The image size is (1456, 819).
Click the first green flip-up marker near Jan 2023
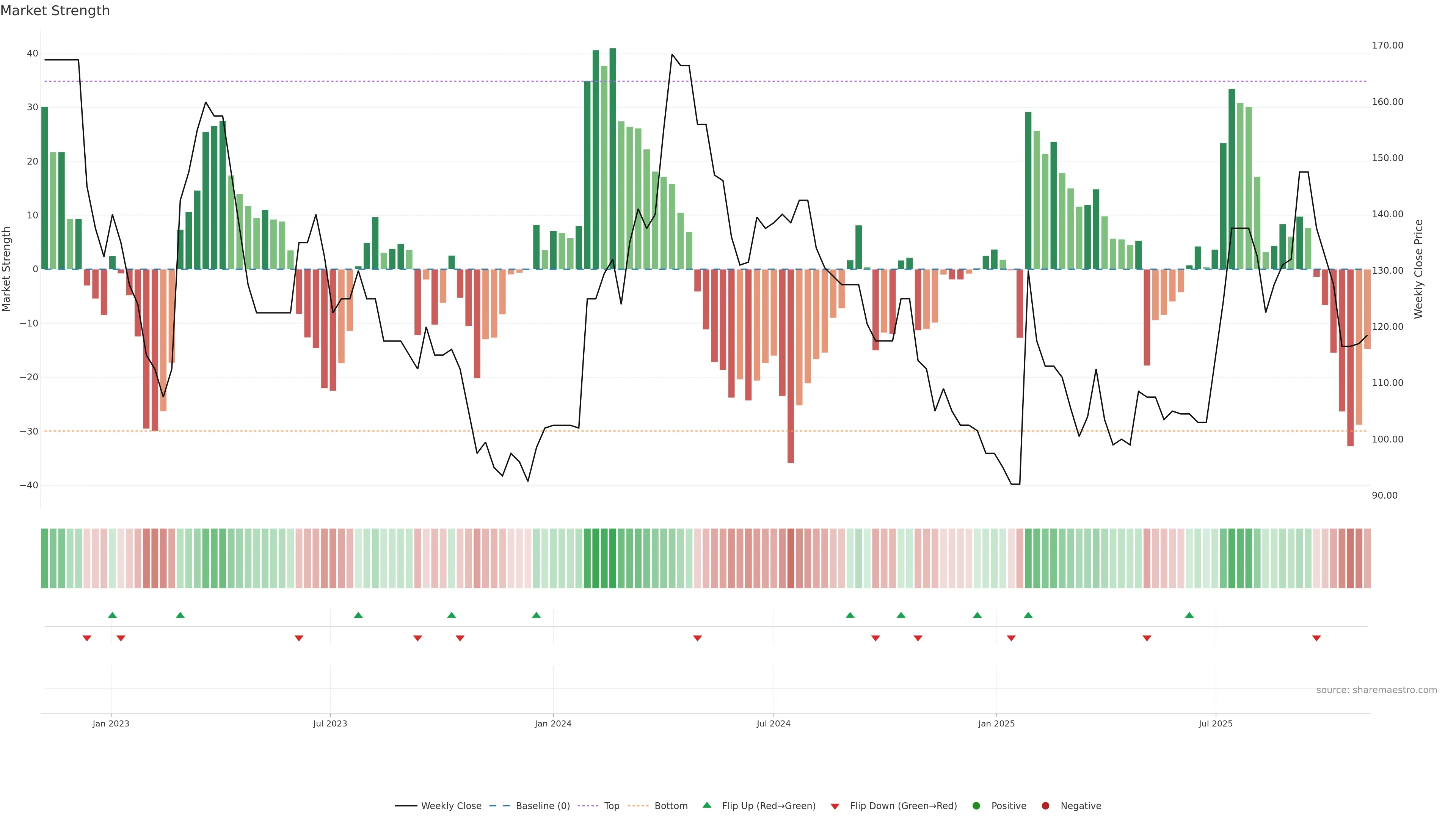[113, 615]
